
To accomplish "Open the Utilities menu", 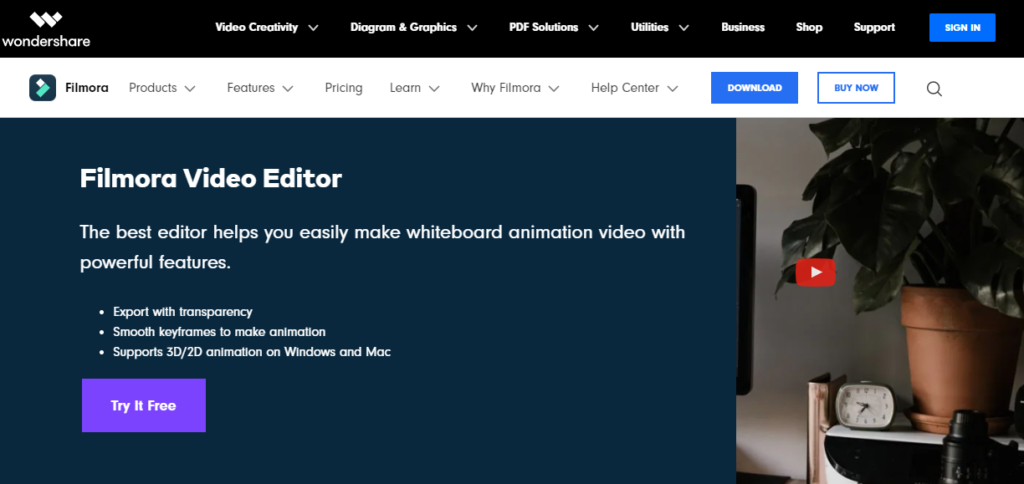I will coord(649,27).
